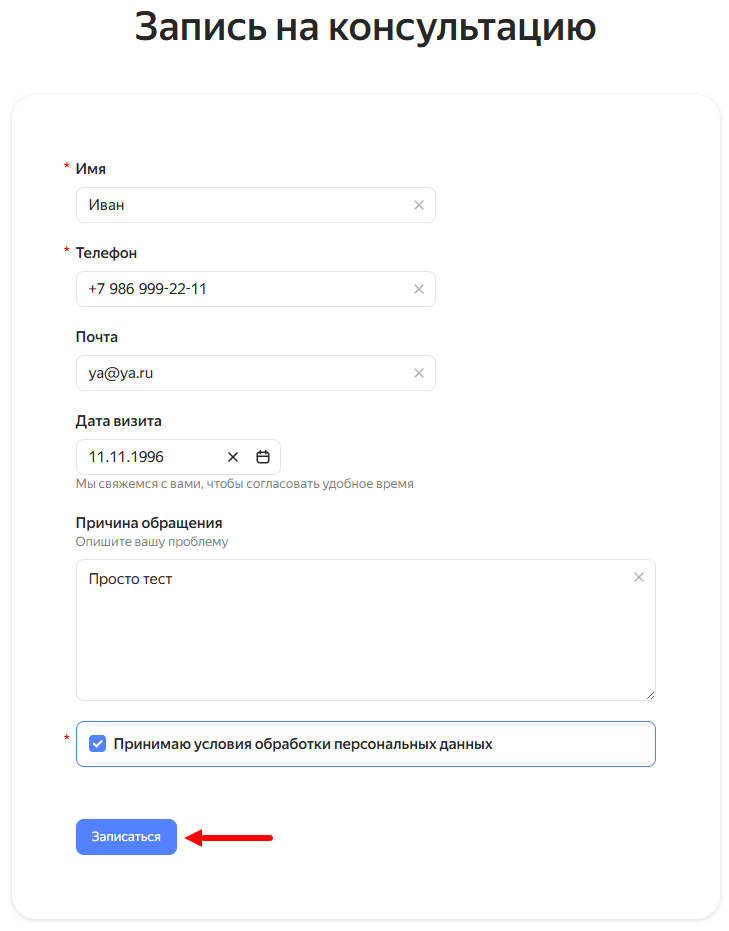Click the textarea resize handle corner
The height and width of the screenshot is (931, 729).
coord(650,694)
